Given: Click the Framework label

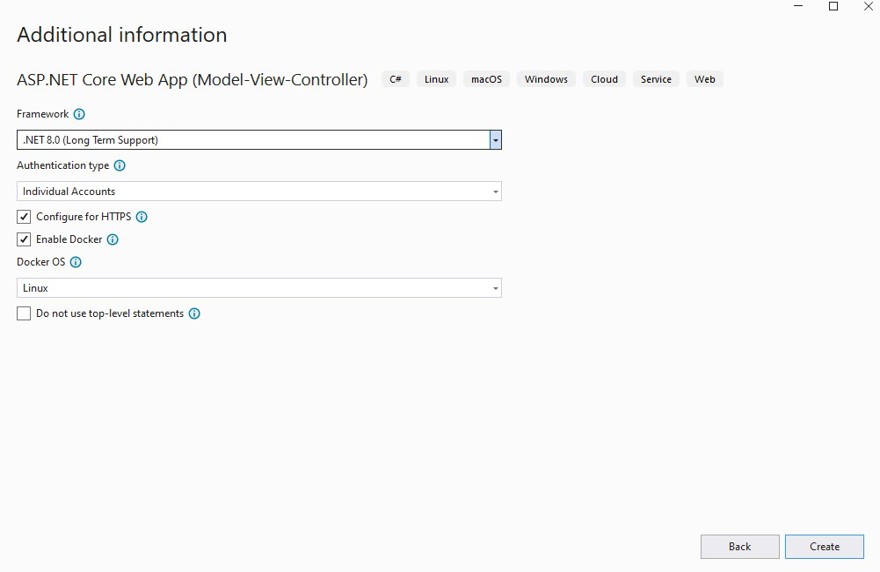Looking at the screenshot, I should (x=43, y=114).
